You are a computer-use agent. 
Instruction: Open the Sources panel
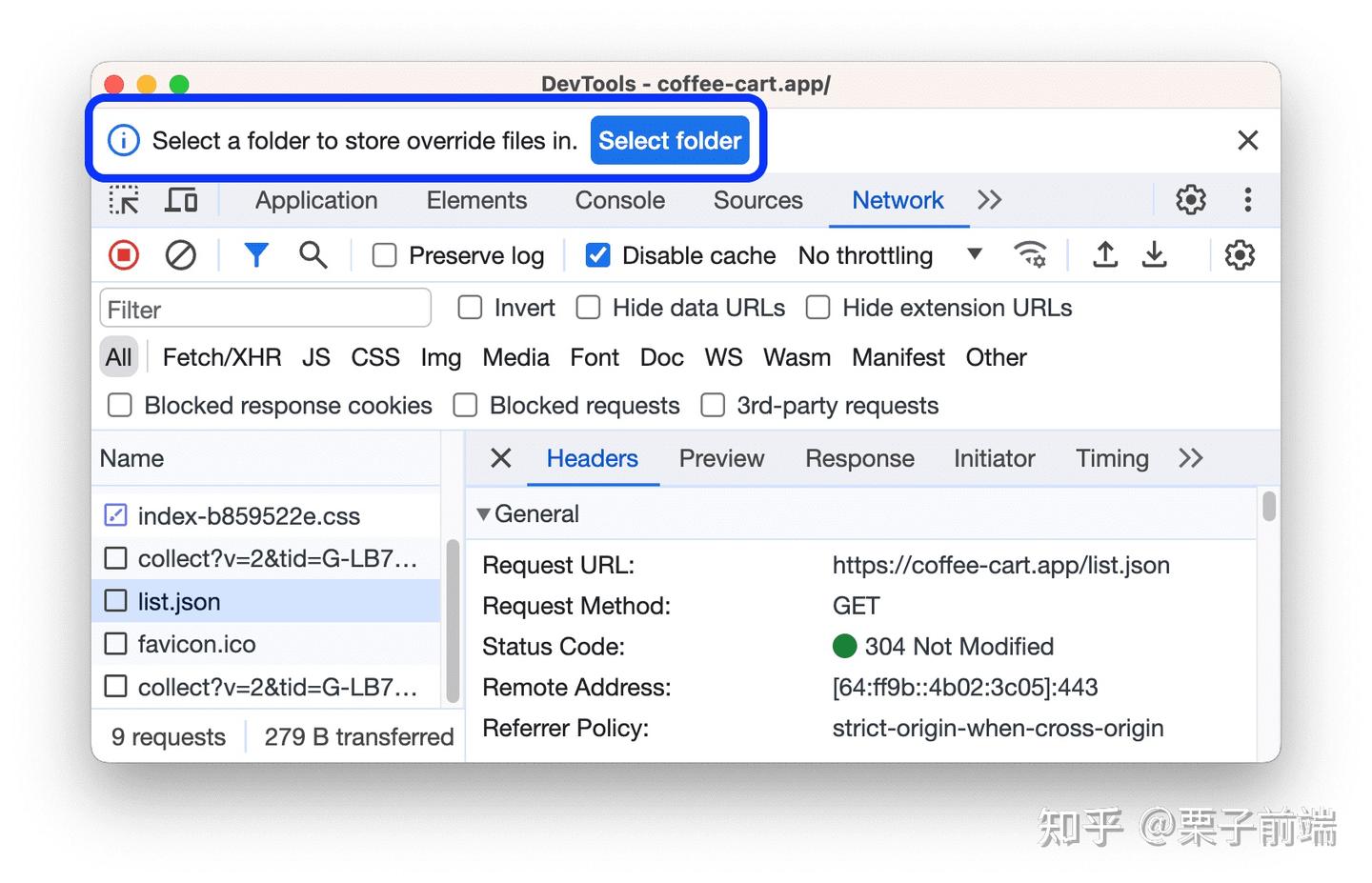pos(758,200)
